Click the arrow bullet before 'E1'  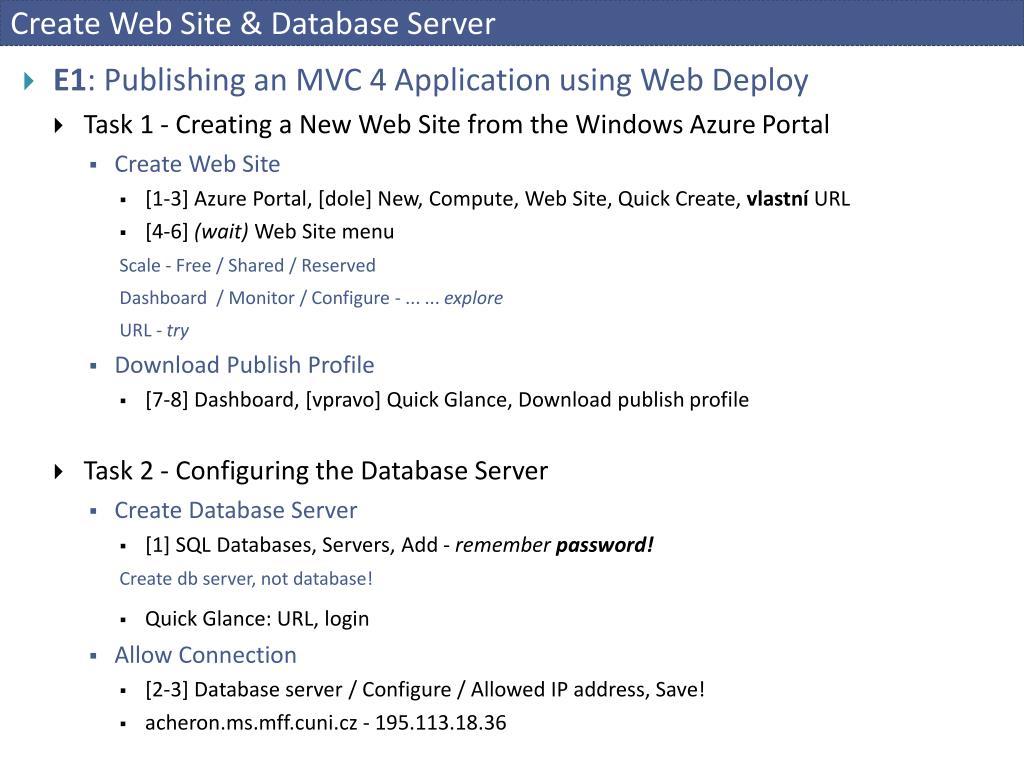pyautogui.click(x=29, y=82)
